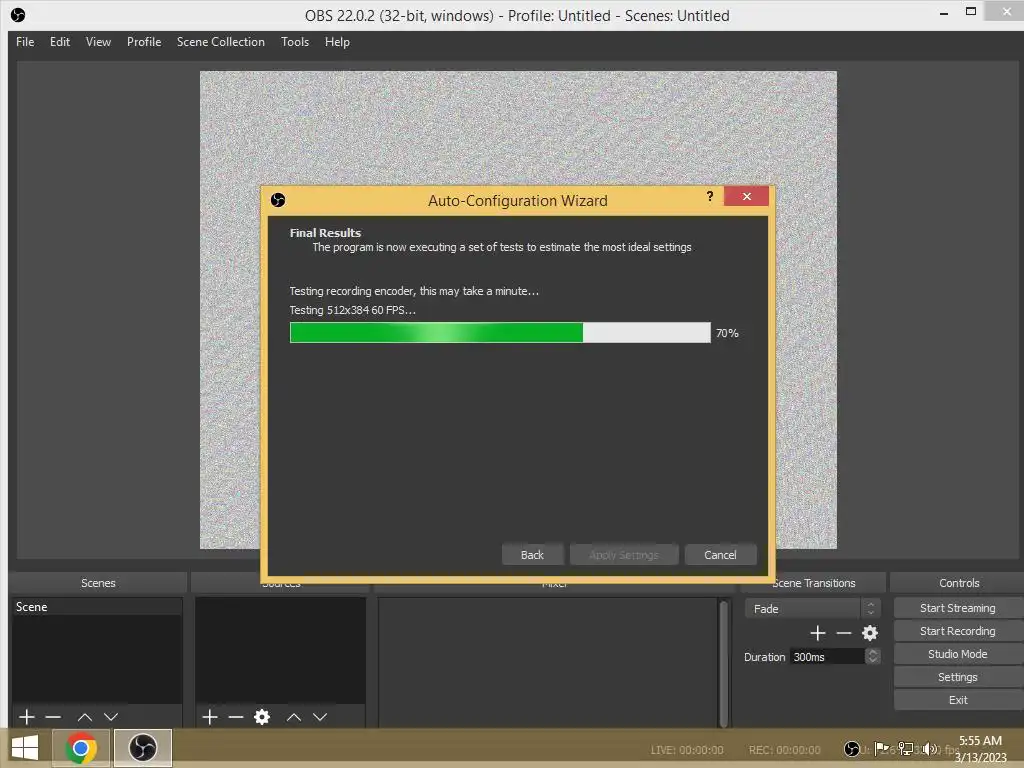Viewport: 1024px width, 768px height.
Task: Click Back button in wizard
Action: [x=532, y=554]
